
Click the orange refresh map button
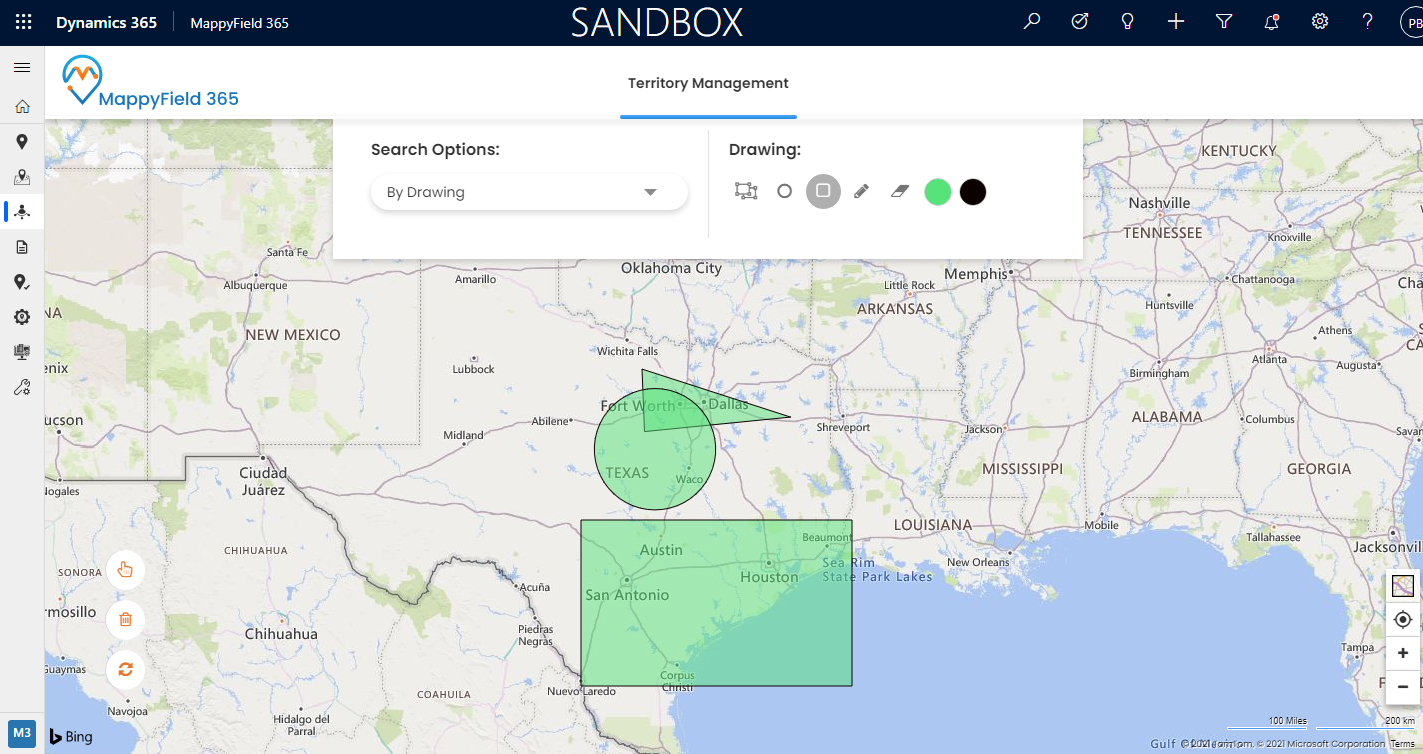125,669
